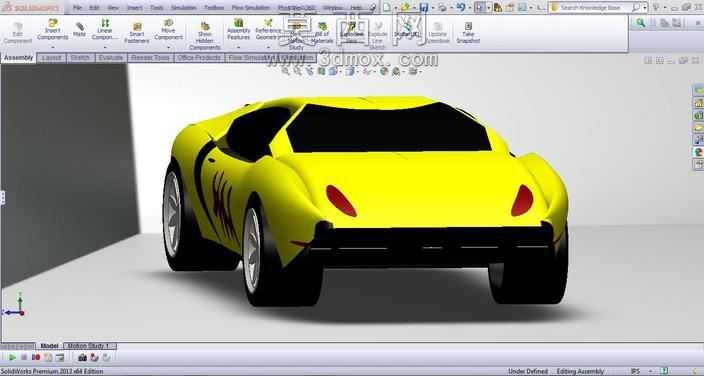Image resolution: width=704 pixels, height=376 pixels.
Task: Click the camera icon in bottom toolbar
Action: [x=82, y=358]
